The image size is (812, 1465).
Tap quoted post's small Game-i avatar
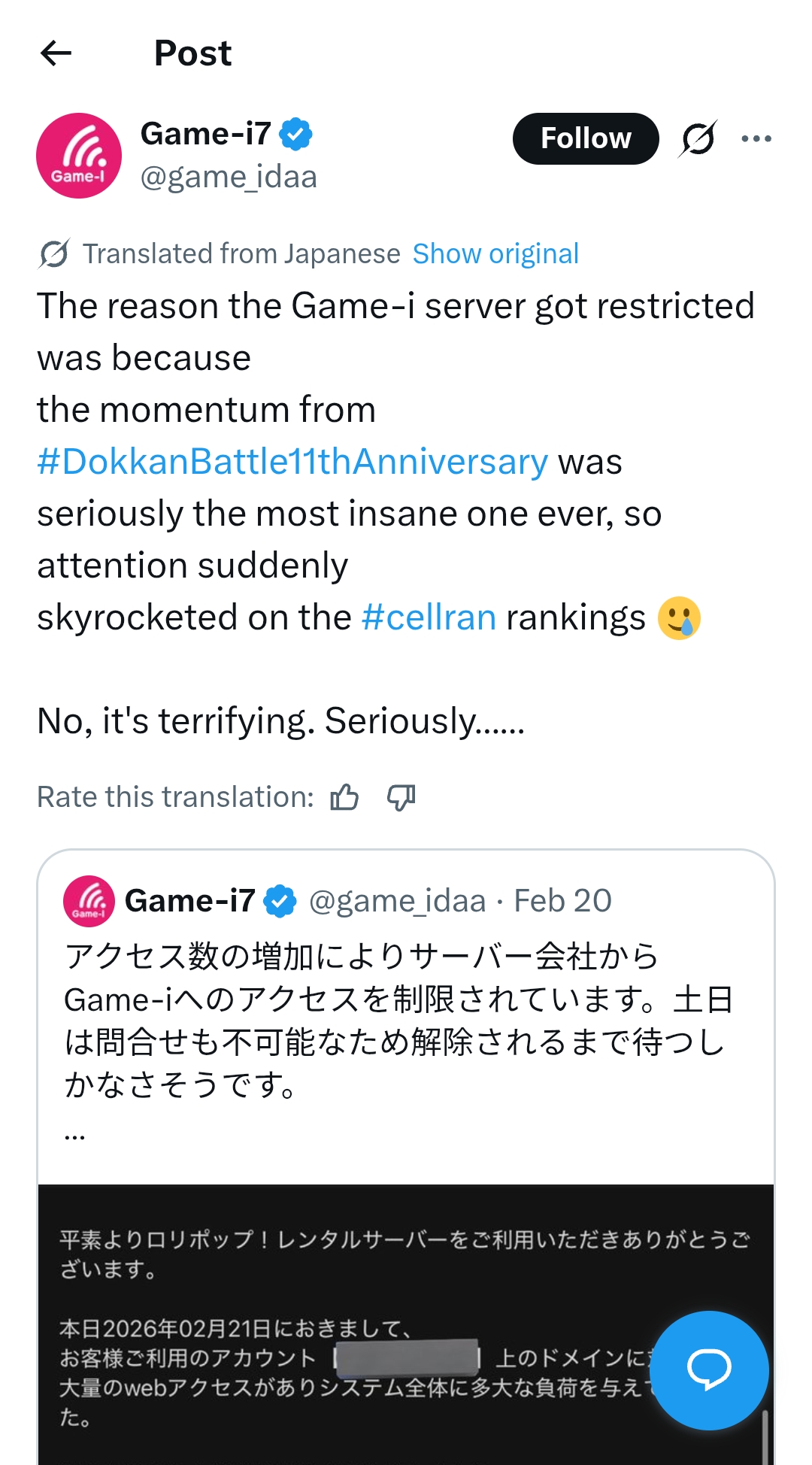pos(89,901)
